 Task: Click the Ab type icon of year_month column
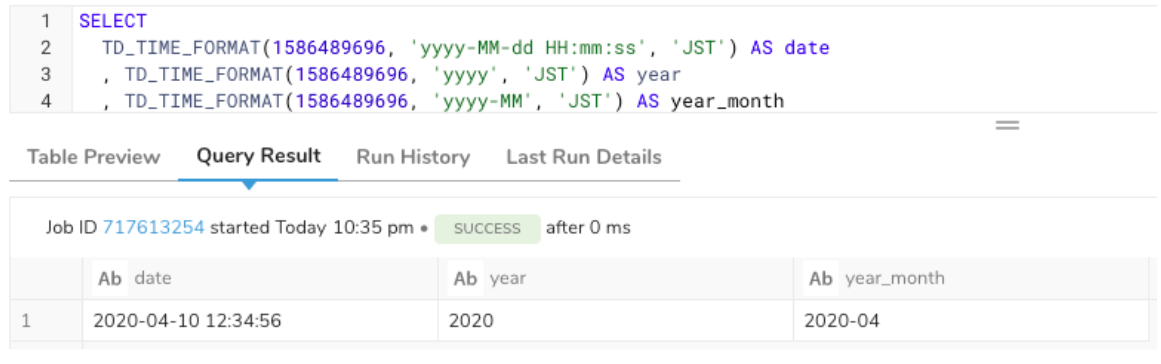(821, 279)
